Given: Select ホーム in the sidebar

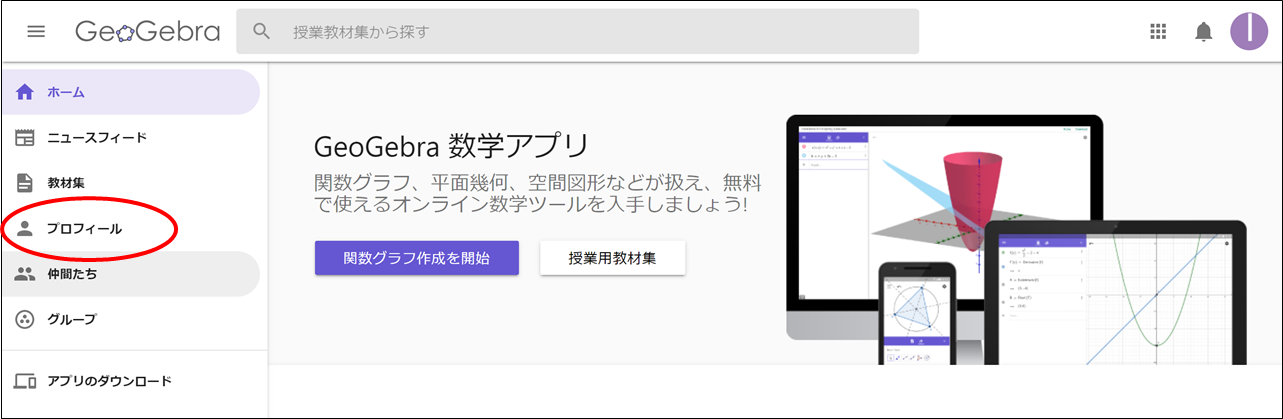Looking at the screenshot, I should point(130,92).
